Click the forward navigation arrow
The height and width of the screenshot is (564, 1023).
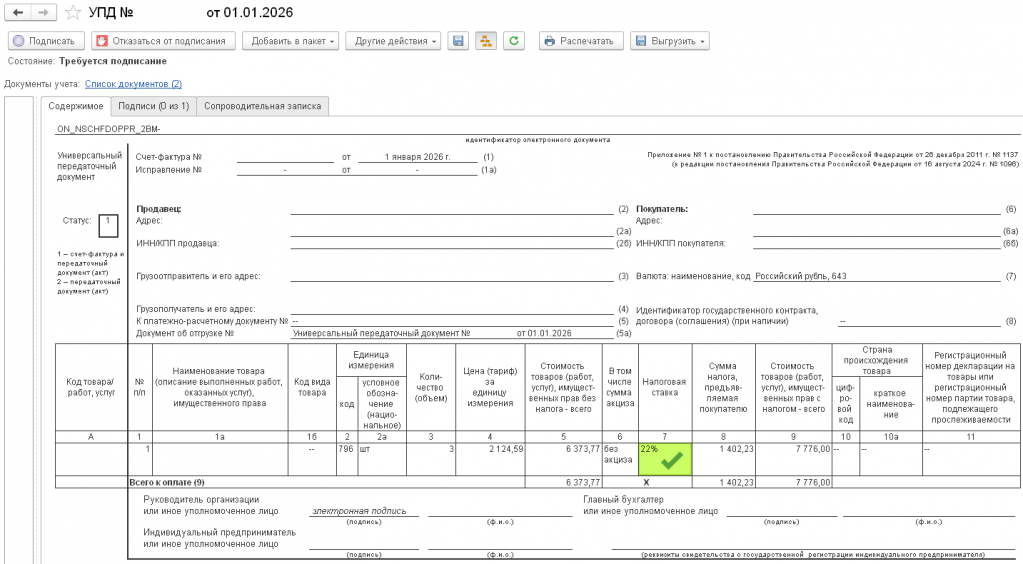coord(43,12)
